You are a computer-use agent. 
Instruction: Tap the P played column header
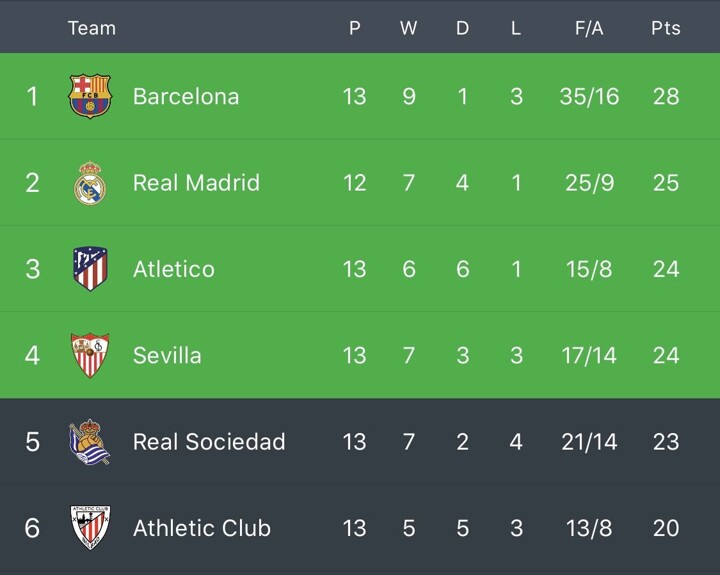[x=354, y=28]
